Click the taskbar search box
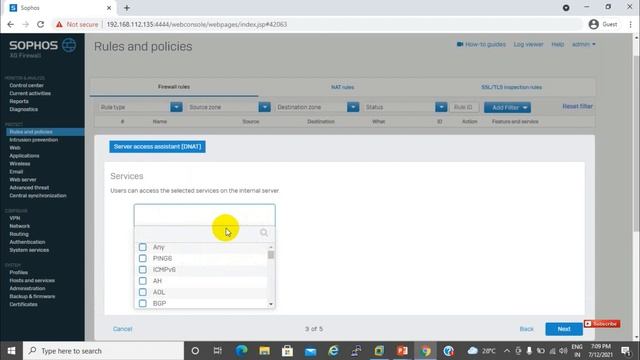This screenshot has width=640, height=360. click(104, 351)
